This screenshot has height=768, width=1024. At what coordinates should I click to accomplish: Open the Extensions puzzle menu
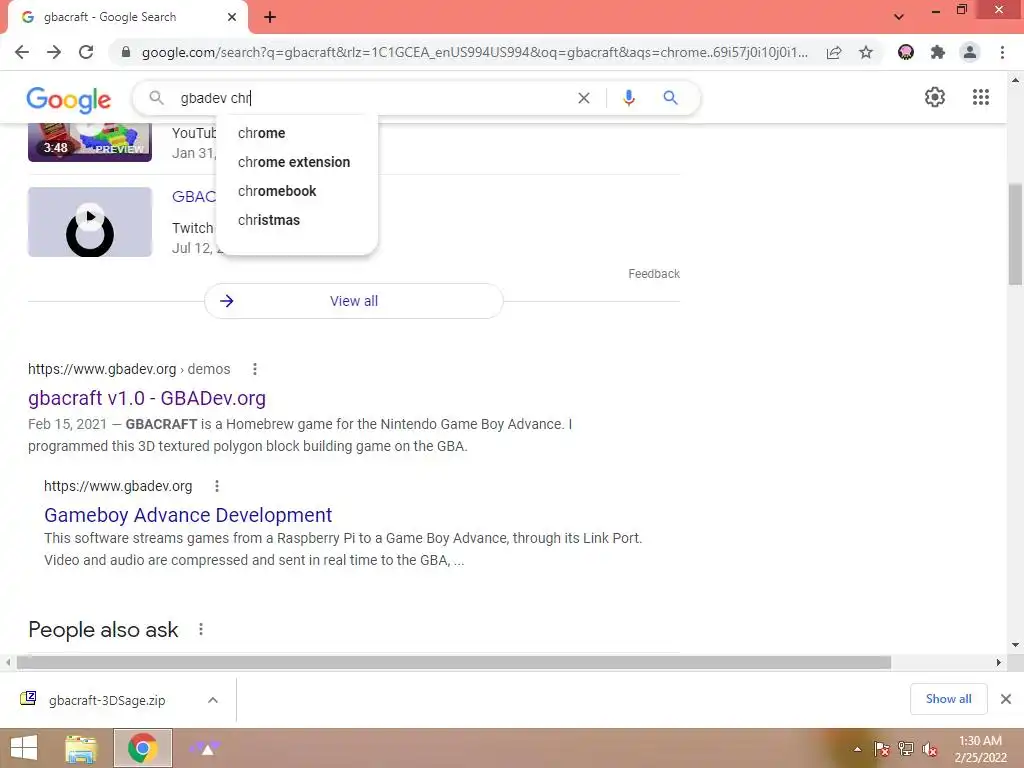[938, 52]
